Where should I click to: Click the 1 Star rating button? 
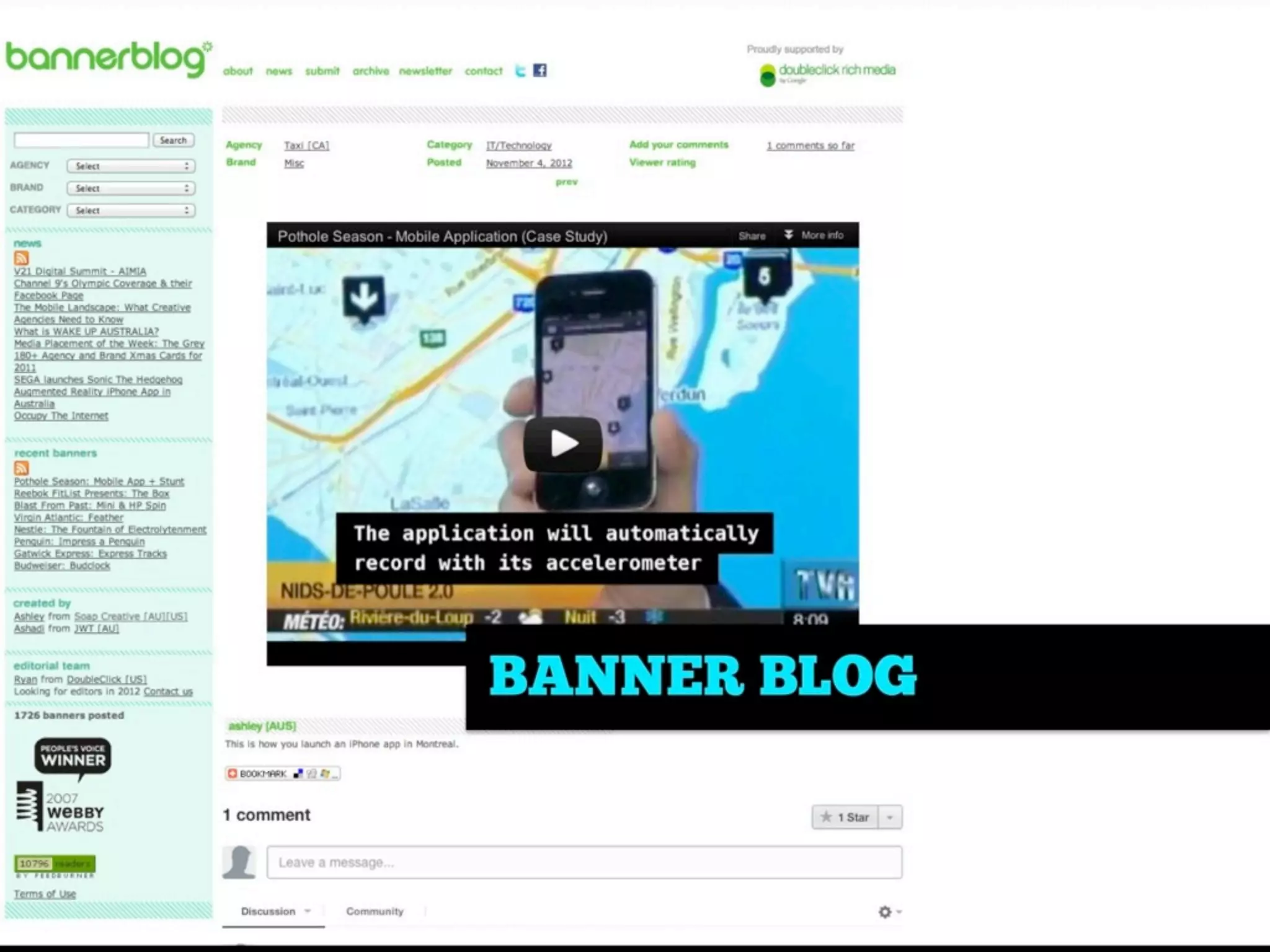tap(845, 818)
